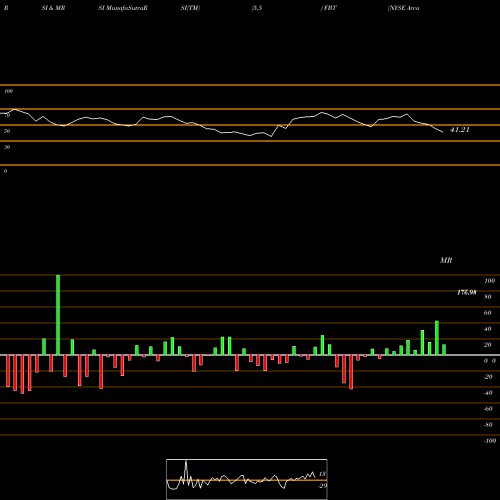The height and width of the screenshot is (500, 500).
Task: Click the RSI value label 41.21
Action: (460, 130)
